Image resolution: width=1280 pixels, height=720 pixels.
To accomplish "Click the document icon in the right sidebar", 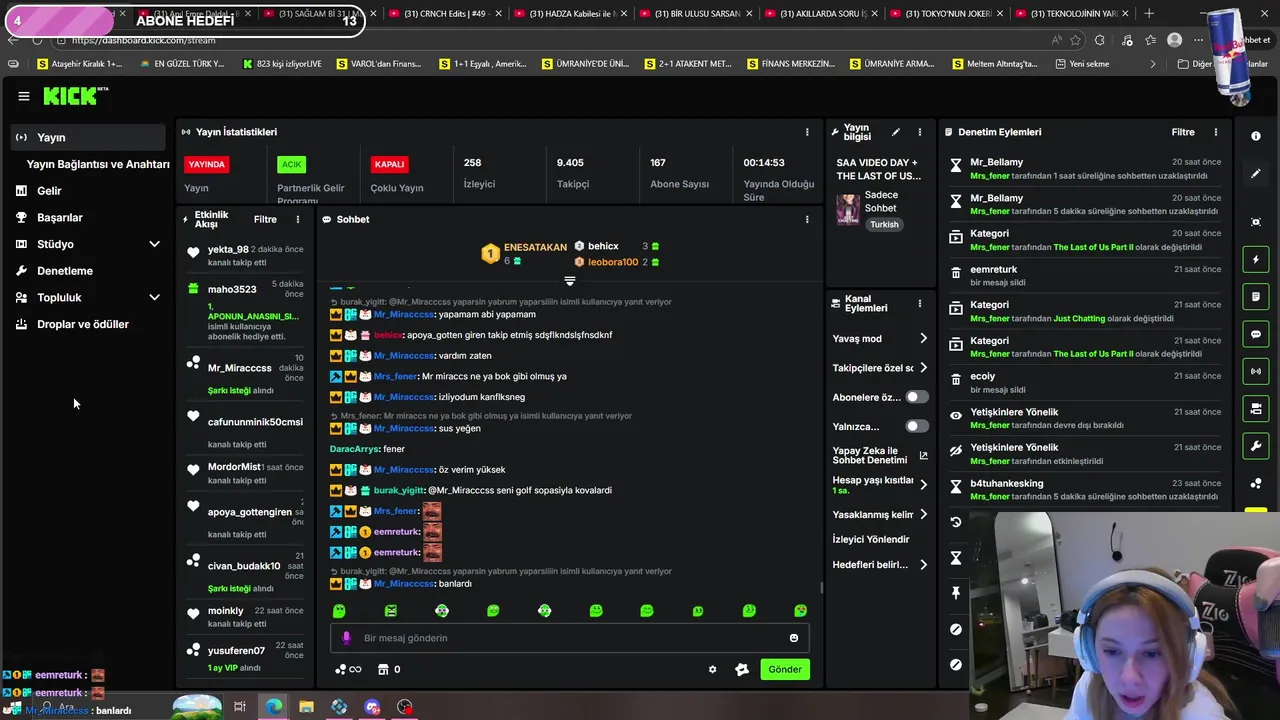I will tap(1256, 297).
